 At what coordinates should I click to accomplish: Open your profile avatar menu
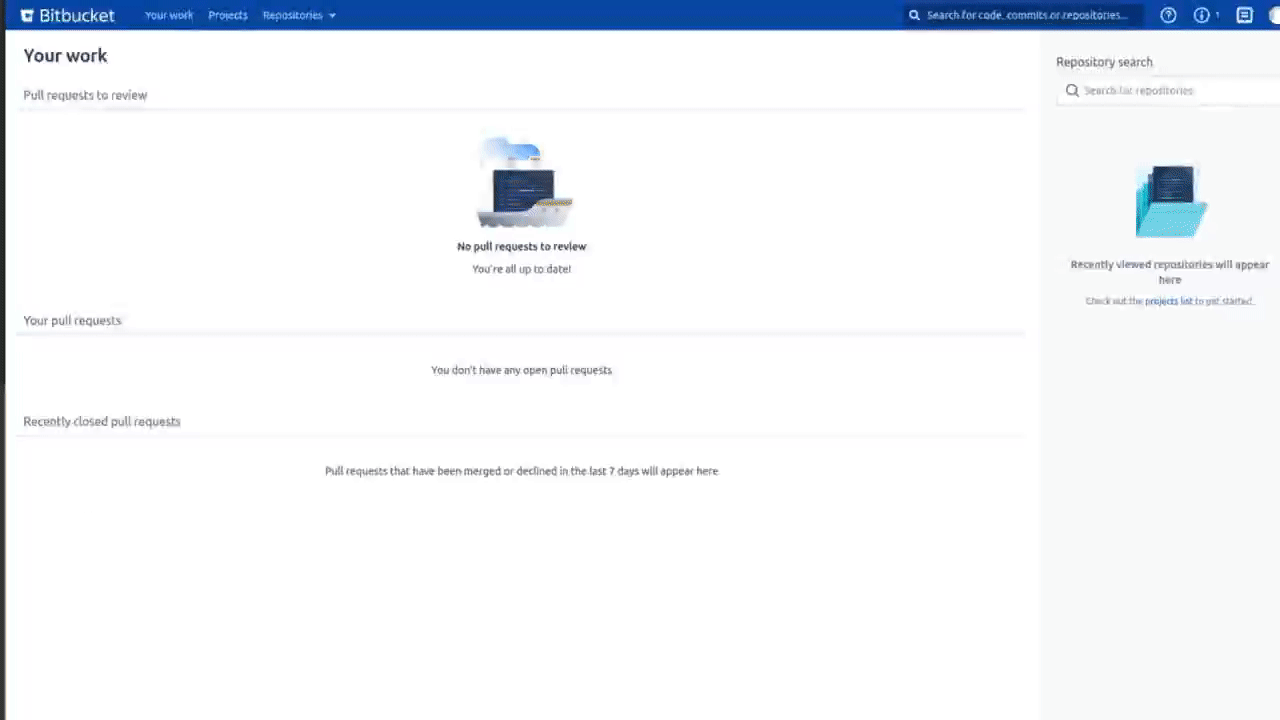click(1275, 14)
